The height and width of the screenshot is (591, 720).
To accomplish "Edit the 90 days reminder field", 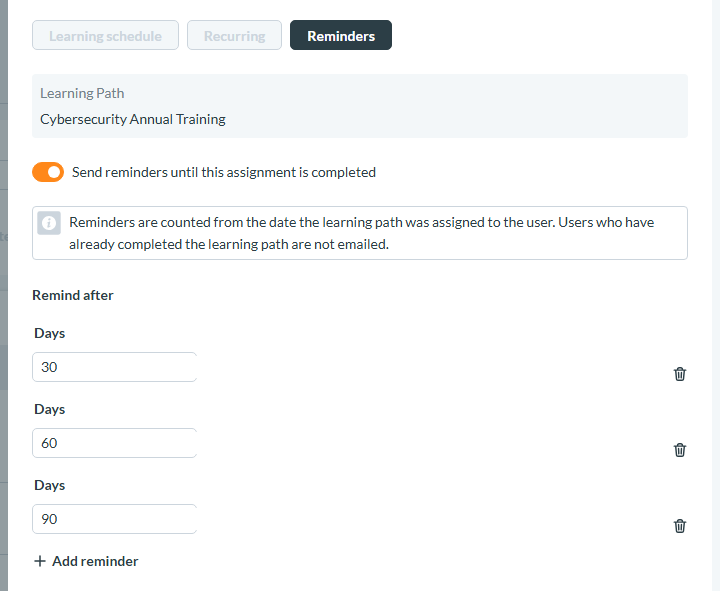I will [114, 519].
